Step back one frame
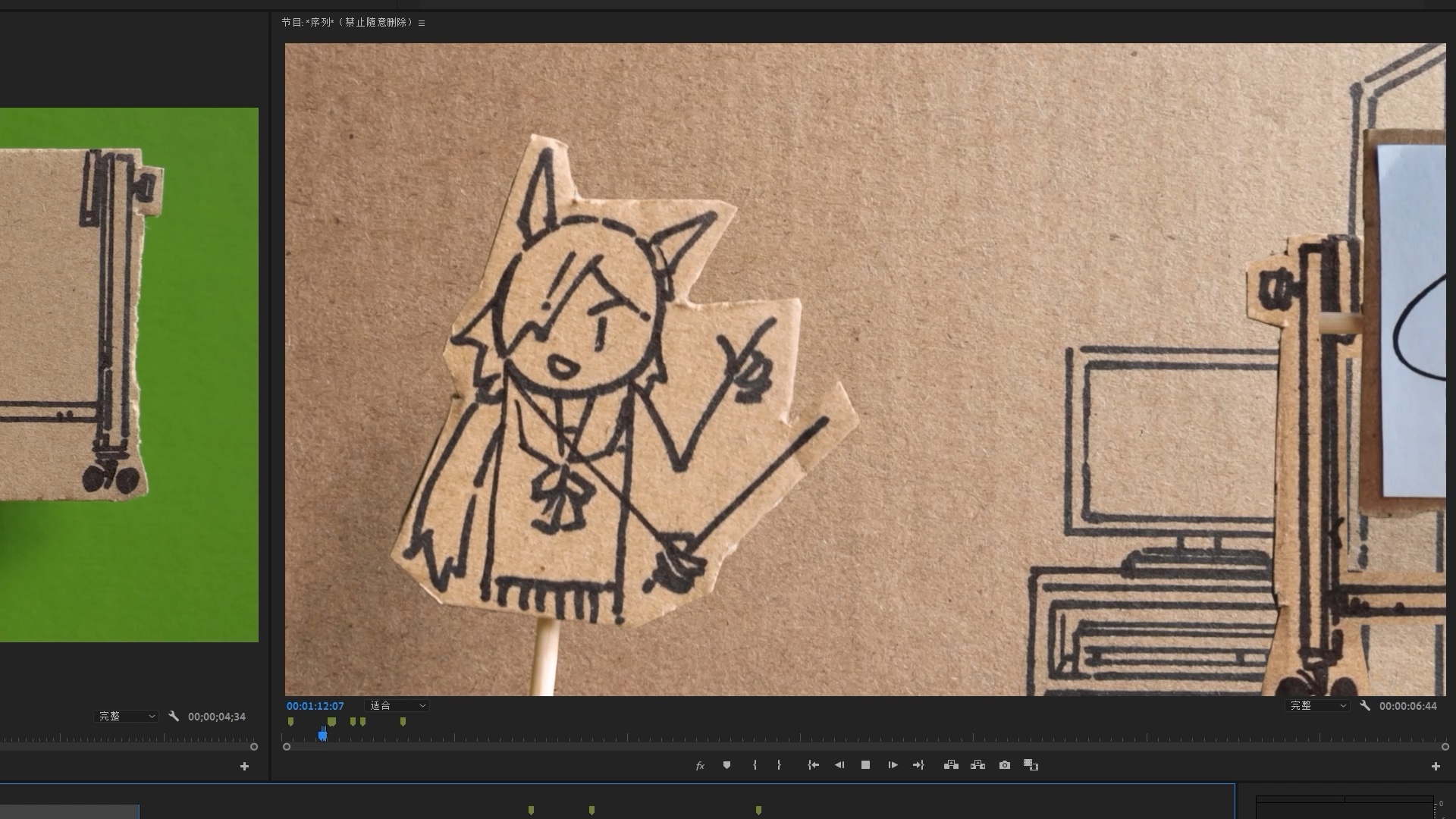 point(839,765)
